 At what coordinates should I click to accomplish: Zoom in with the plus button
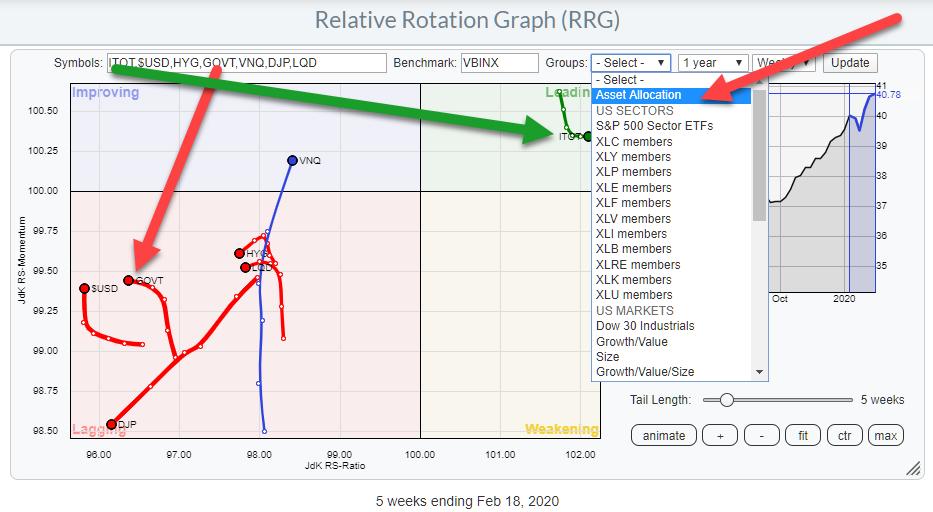[x=719, y=435]
